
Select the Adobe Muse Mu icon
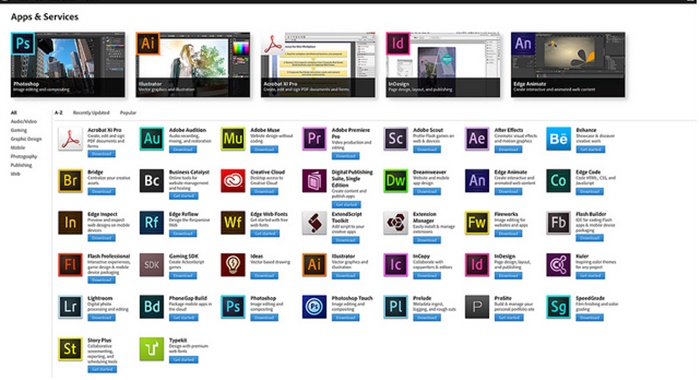(233, 139)
